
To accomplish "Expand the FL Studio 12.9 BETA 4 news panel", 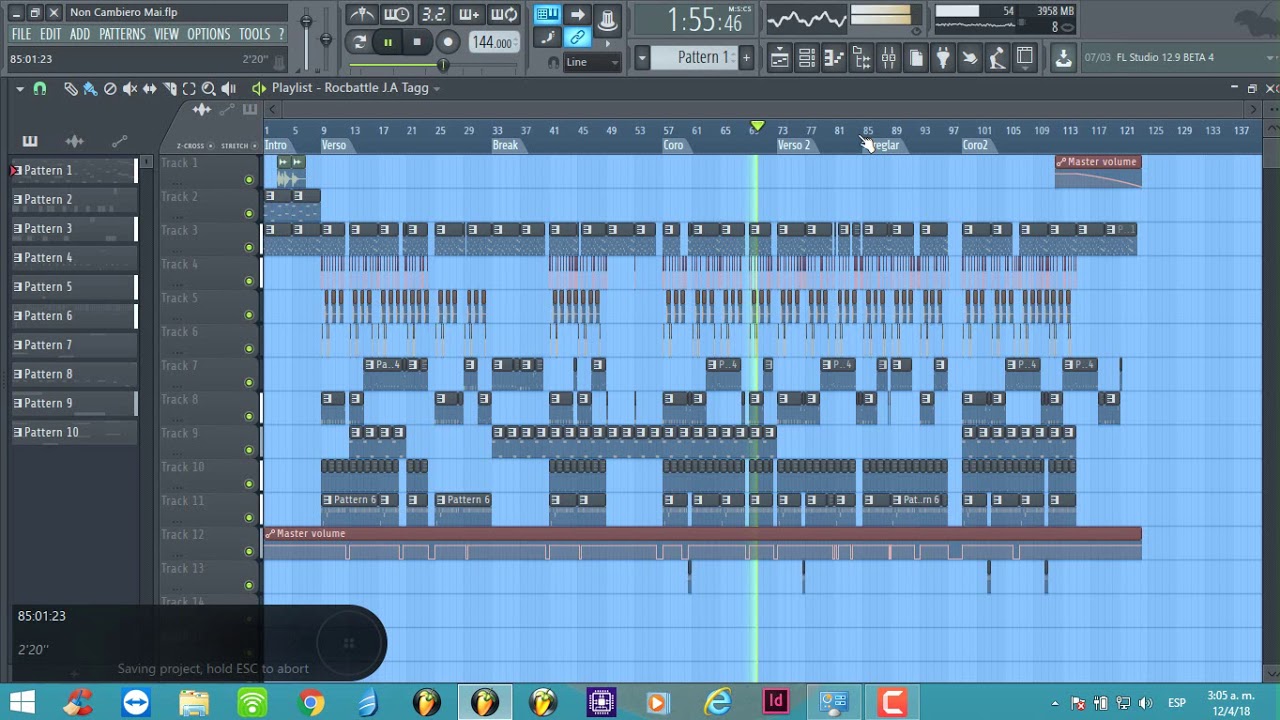I will click(1269, 58).
